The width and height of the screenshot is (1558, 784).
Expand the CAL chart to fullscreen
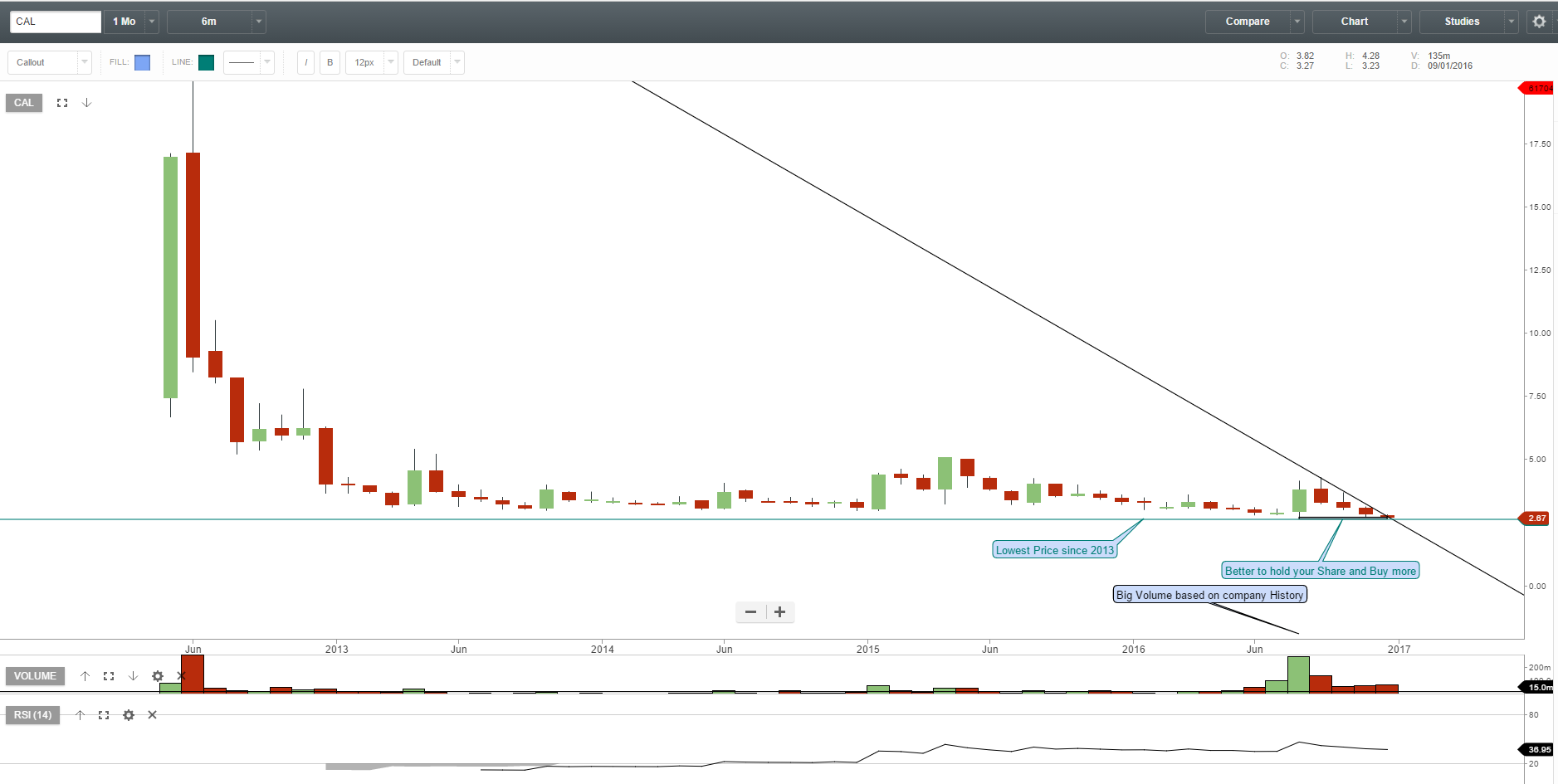tap(62, 102)
